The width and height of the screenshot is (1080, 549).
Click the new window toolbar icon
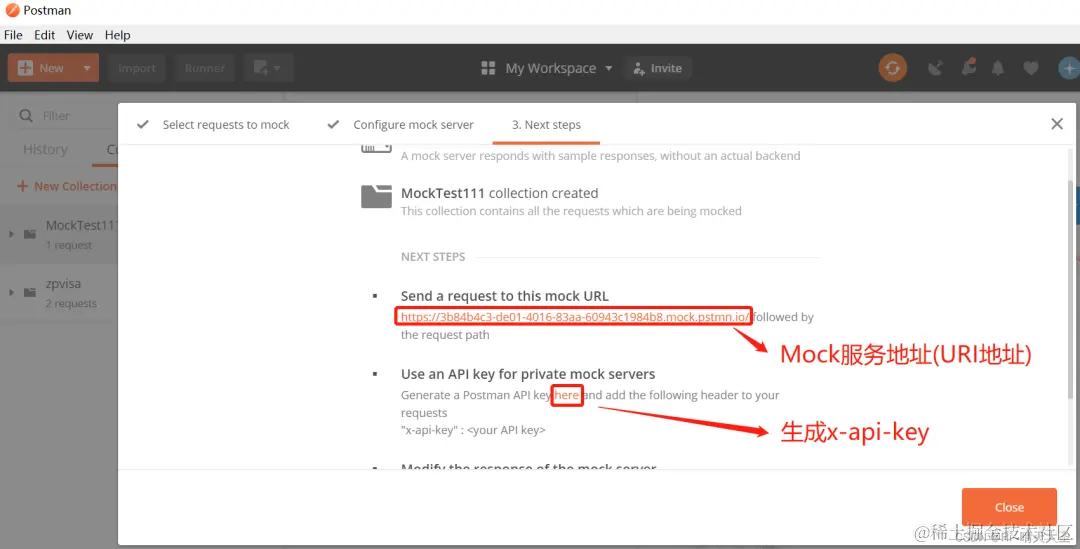260,68
